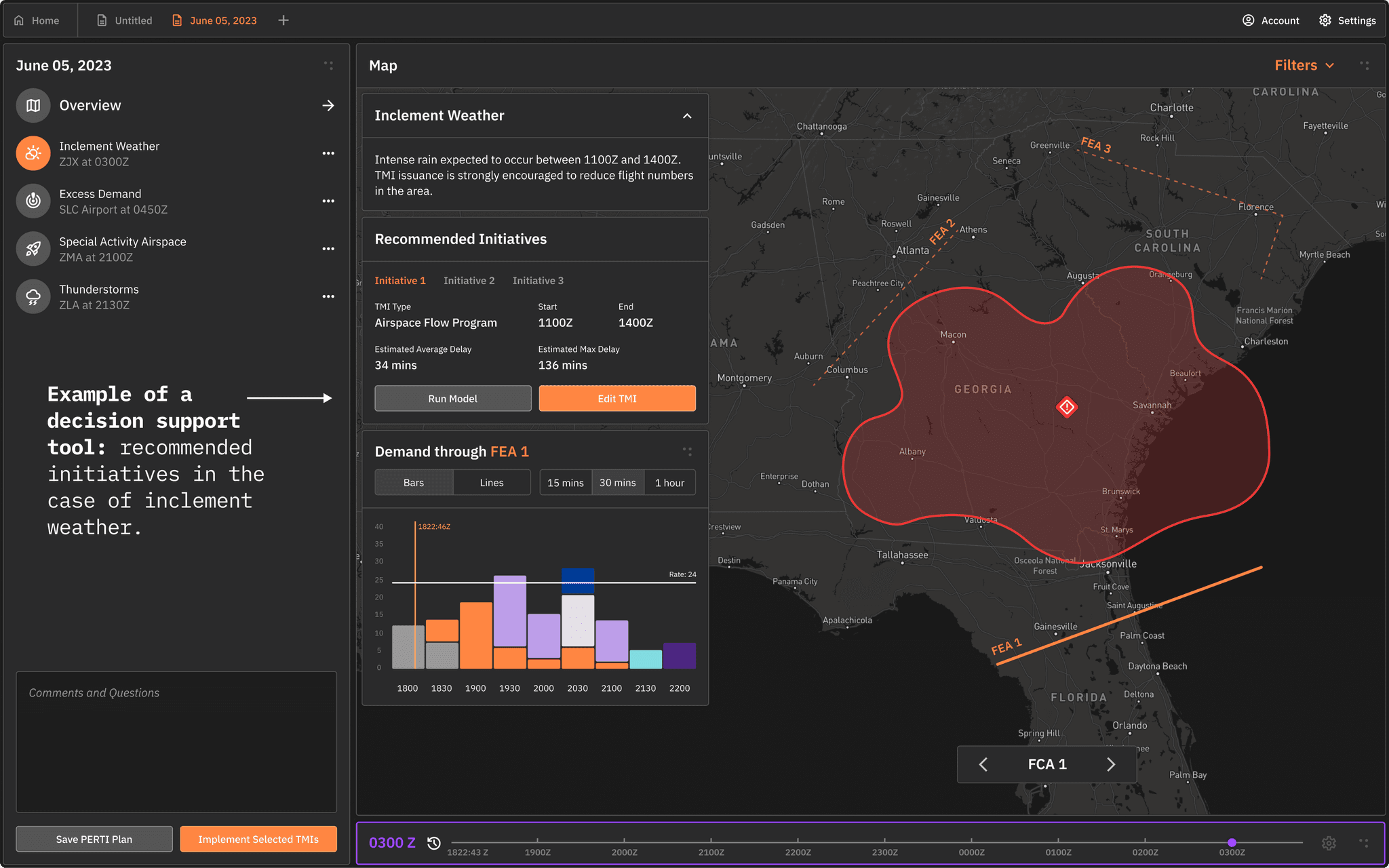
Task: Open Thunderstorms more options menu
Action: (x=328, y=296)
